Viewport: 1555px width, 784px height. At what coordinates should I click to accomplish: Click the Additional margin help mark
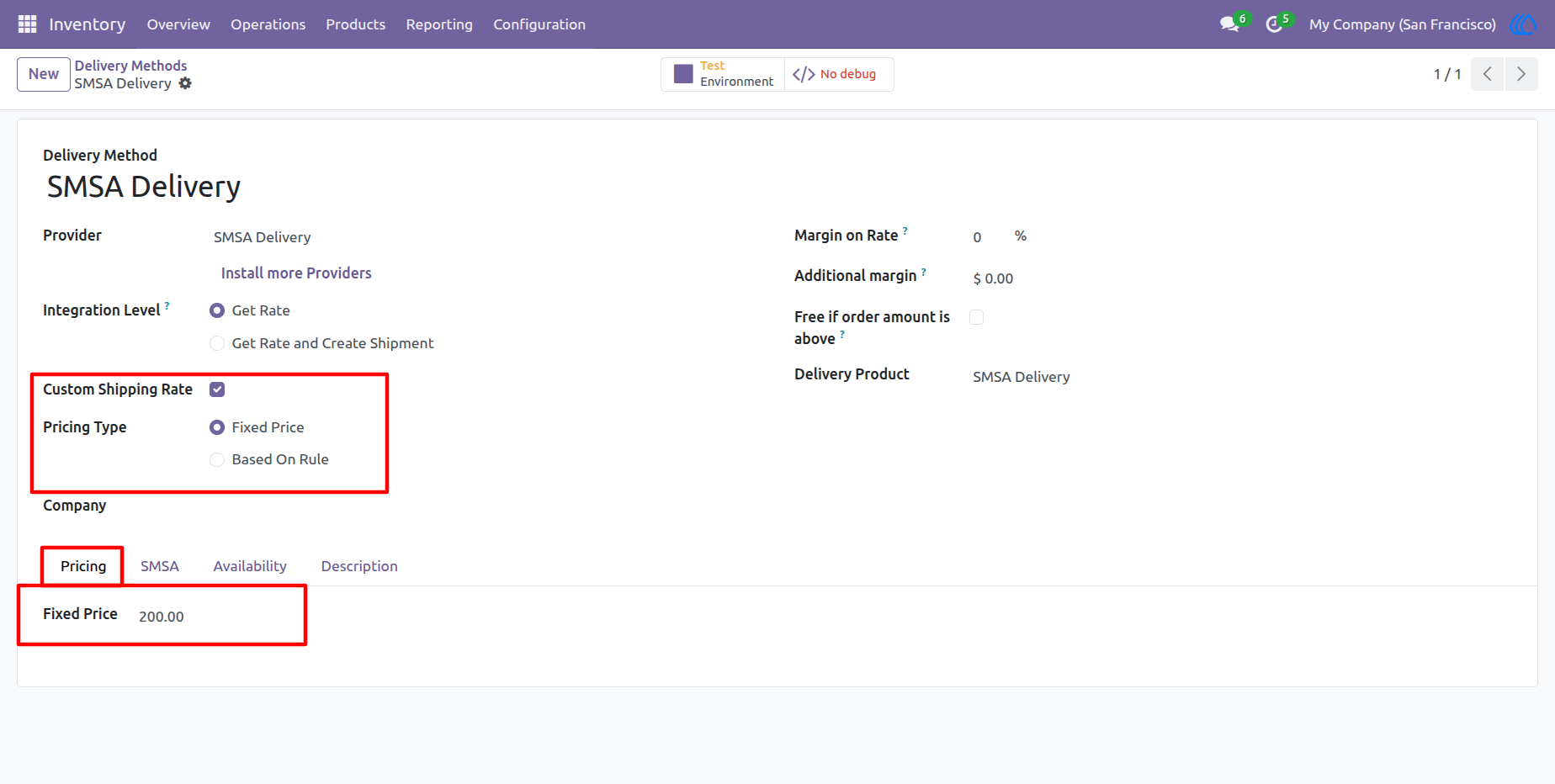tap(924, 272)
